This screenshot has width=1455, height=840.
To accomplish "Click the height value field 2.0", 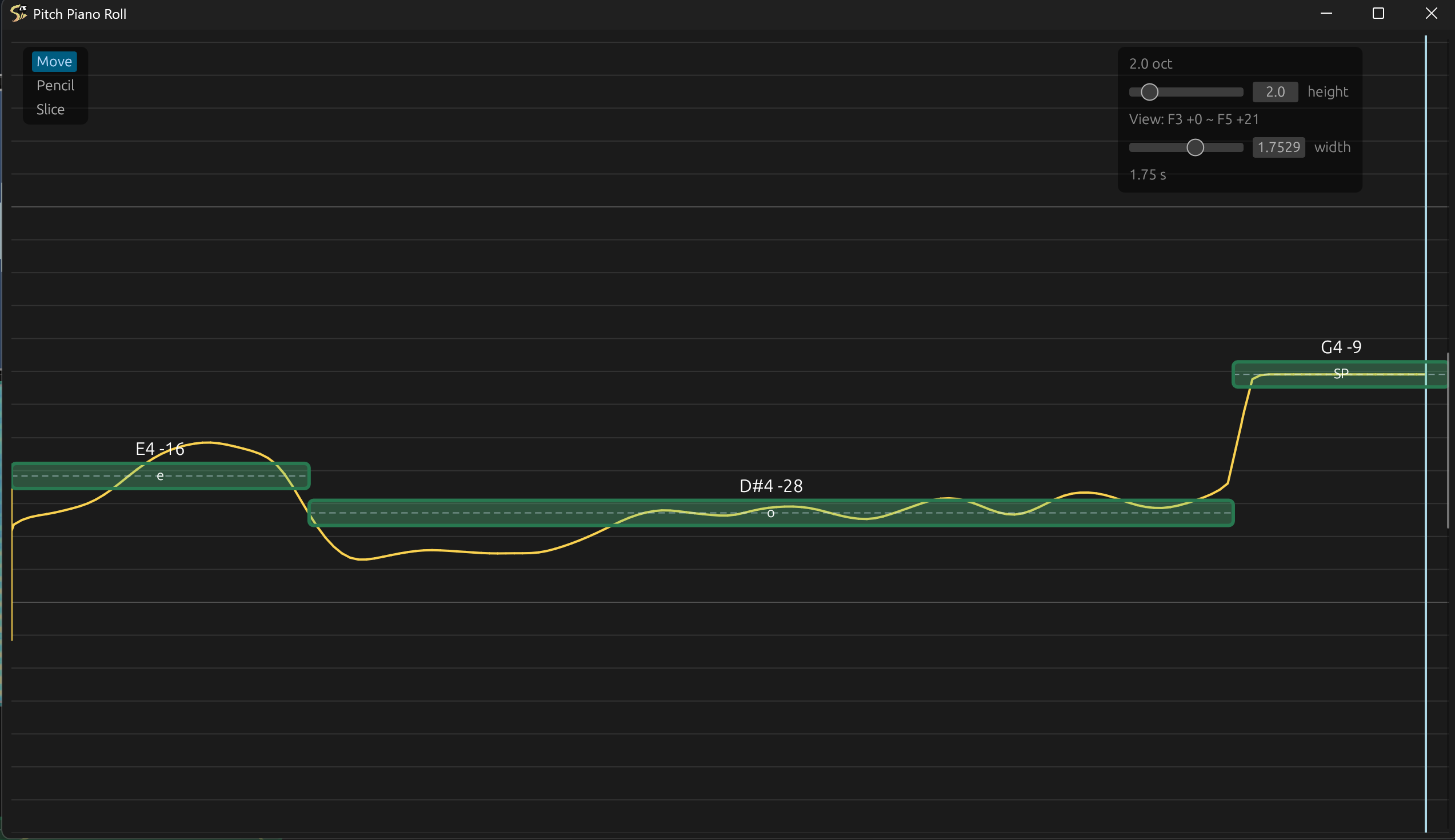I will tap(1274, 92).
